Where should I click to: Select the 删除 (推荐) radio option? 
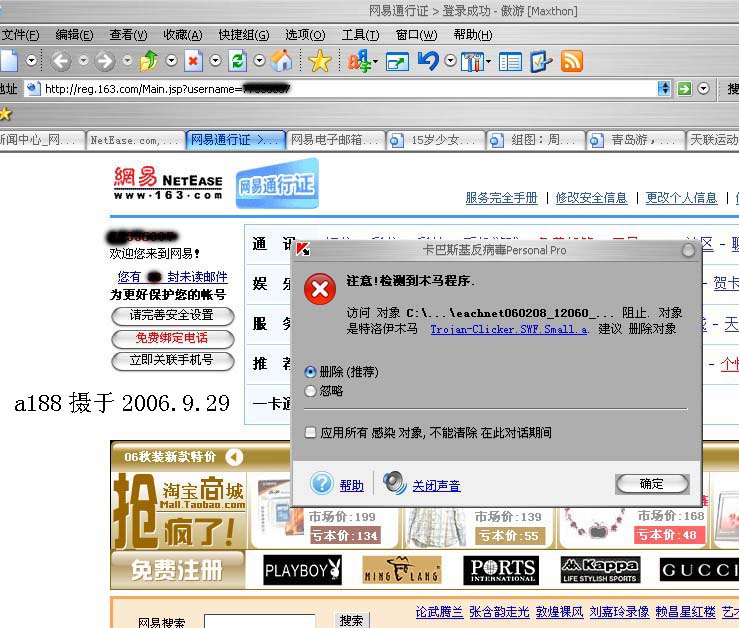click(310, 372)
